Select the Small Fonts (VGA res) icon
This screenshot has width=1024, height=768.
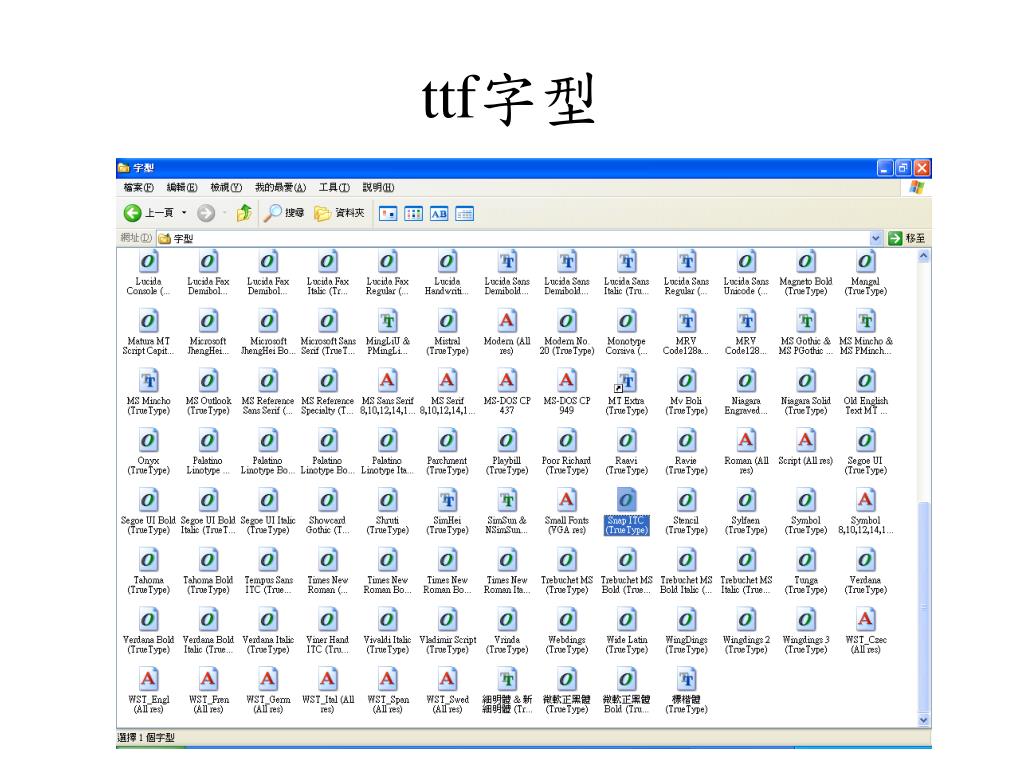[x=566, y=501]
